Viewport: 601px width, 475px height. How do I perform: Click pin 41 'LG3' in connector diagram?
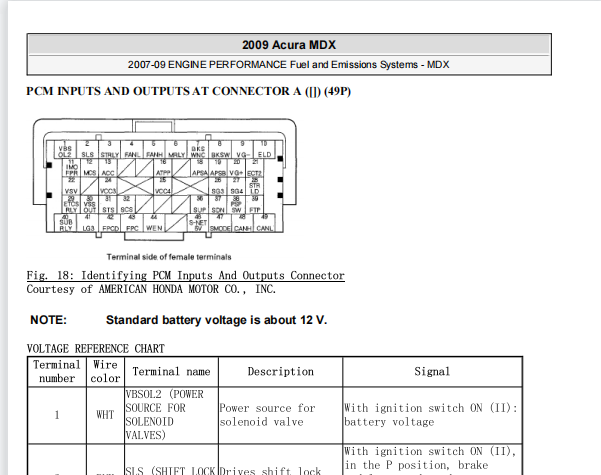[x=88, y=223]
